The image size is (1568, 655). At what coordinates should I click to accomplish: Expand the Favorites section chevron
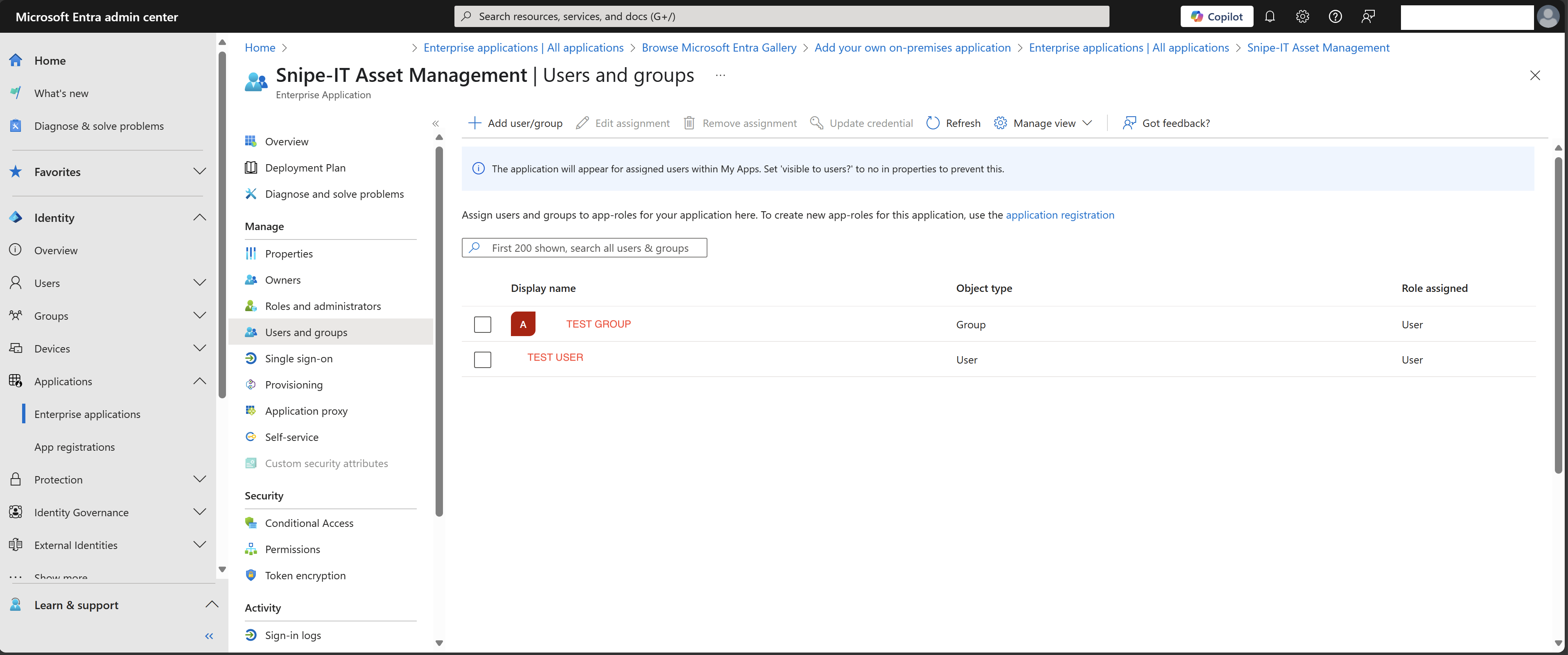click(x=200, y=172)
